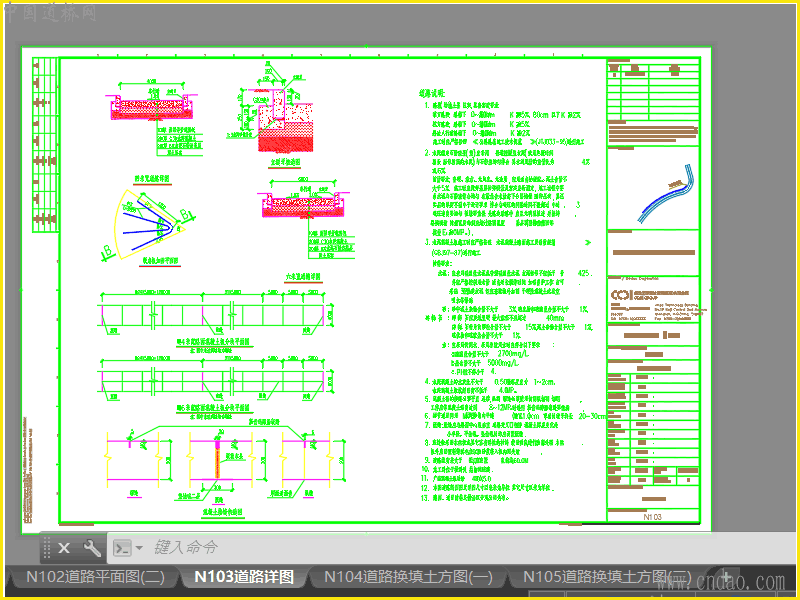The image size is (800, 600).
Task: Expand the recent commands dropdown arrow
Action: pos(139,548)
